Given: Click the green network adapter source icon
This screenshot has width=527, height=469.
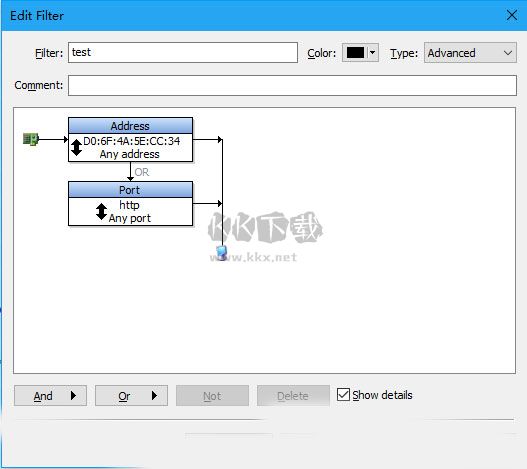Looking at the screenshot, I should point(31,139).
